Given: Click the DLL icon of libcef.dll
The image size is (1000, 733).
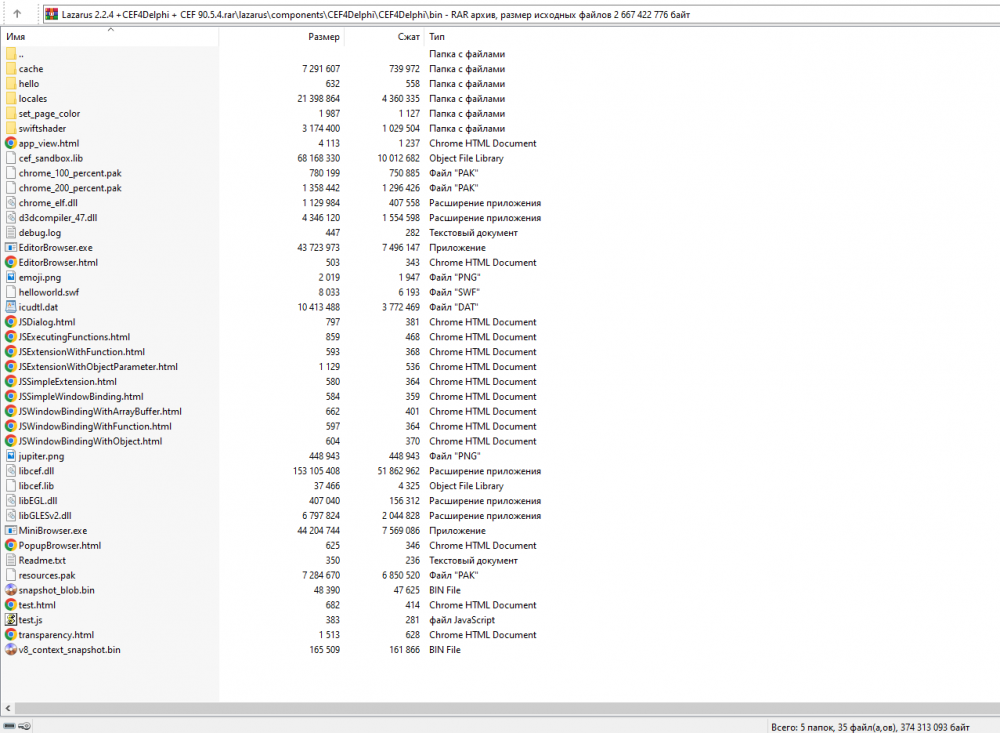Looking at the screenshot, I should [x=11, y=471].
